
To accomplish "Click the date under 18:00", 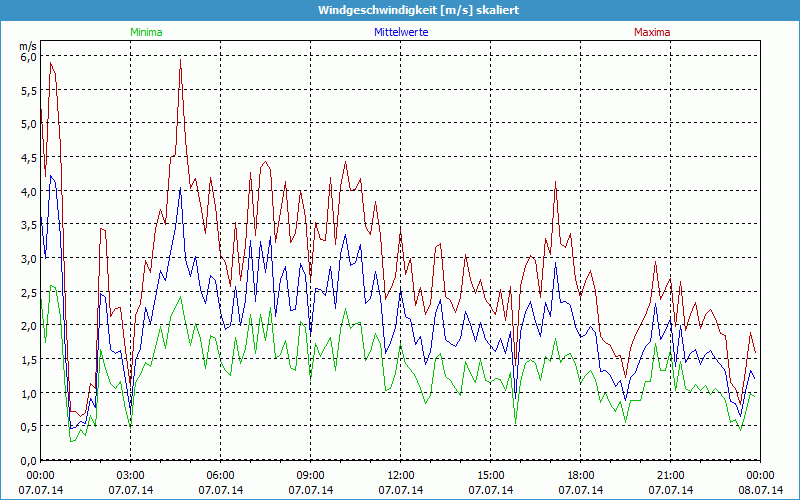I will (x=581, y=490).
